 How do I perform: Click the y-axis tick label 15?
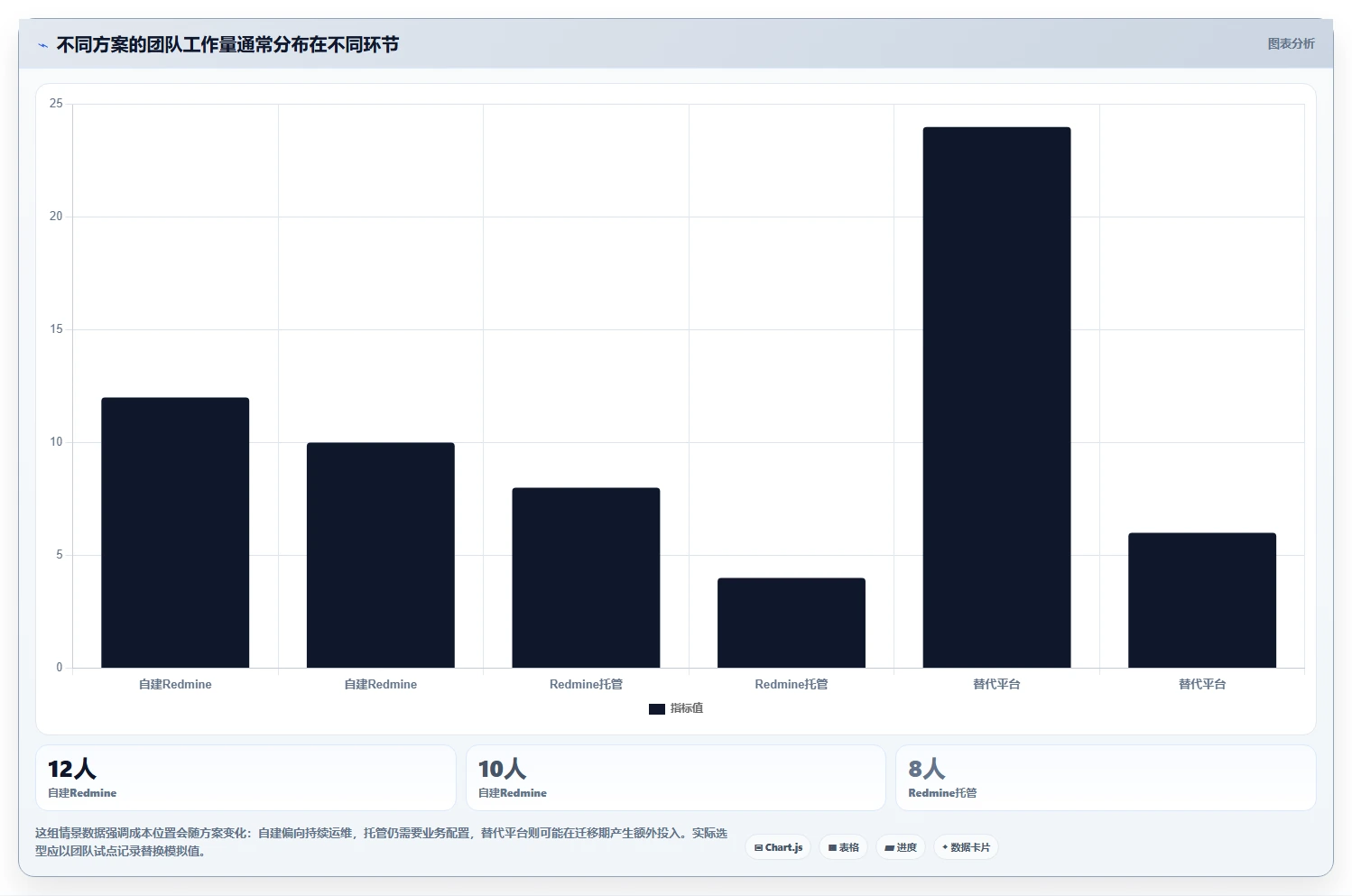click(56, 329)
